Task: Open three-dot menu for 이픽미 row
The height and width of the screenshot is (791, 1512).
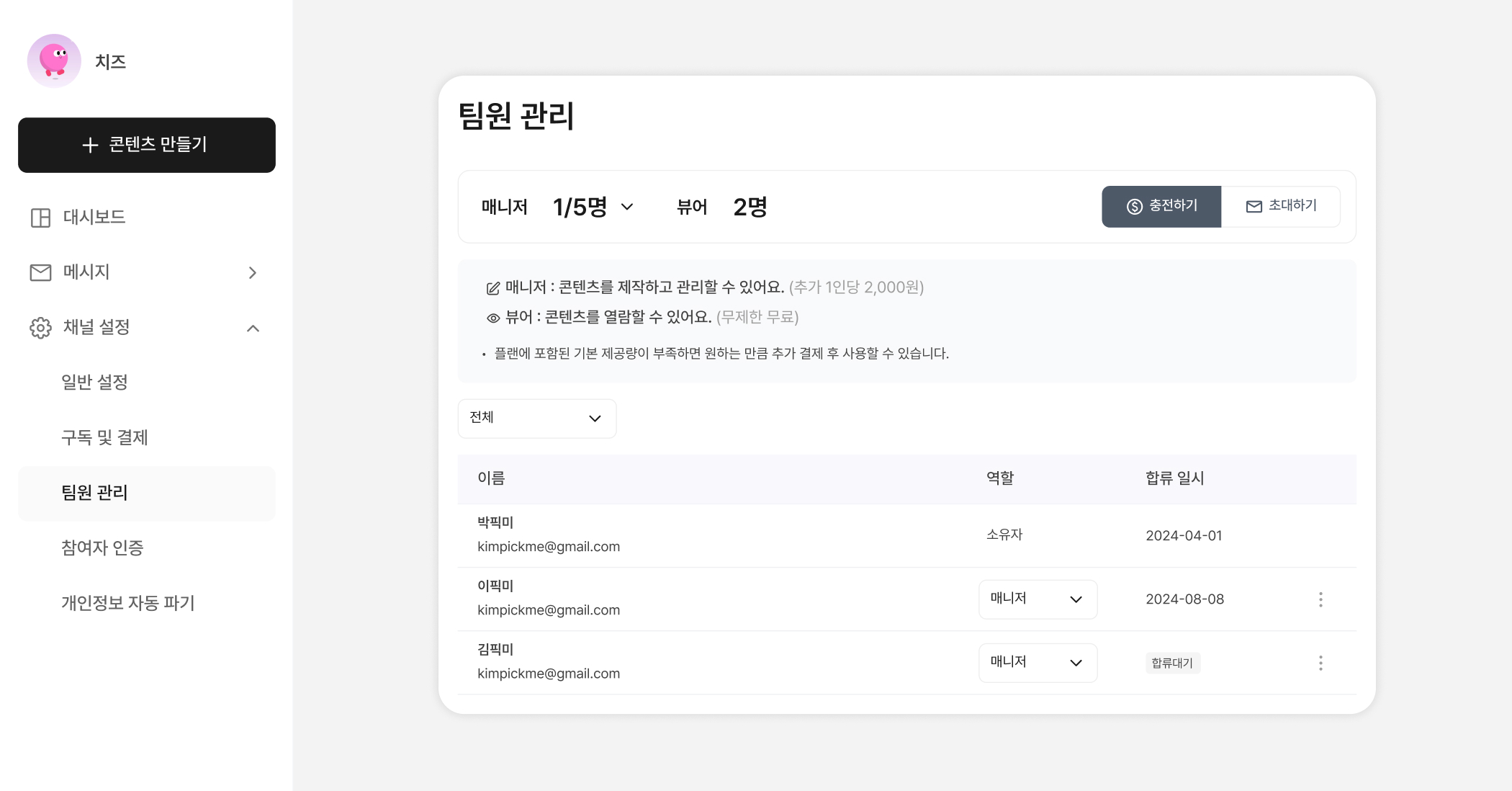Action: click(x=1320, y=599)
